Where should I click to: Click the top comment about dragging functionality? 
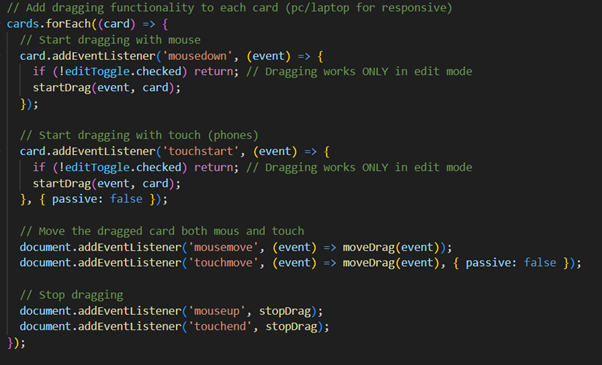(x=230, y=8)
